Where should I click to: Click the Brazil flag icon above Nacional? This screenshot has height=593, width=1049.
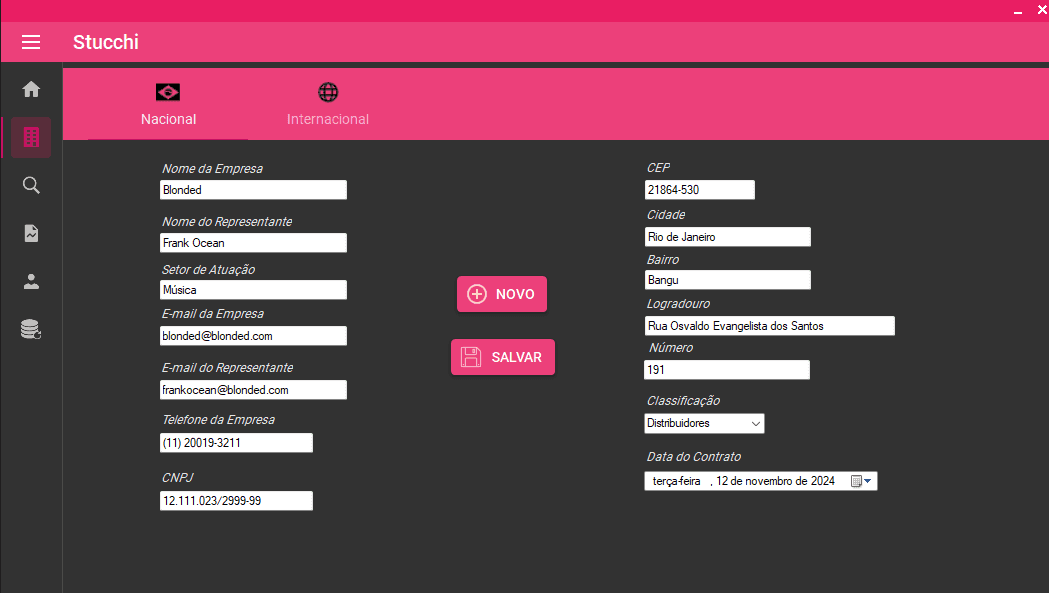167,90
